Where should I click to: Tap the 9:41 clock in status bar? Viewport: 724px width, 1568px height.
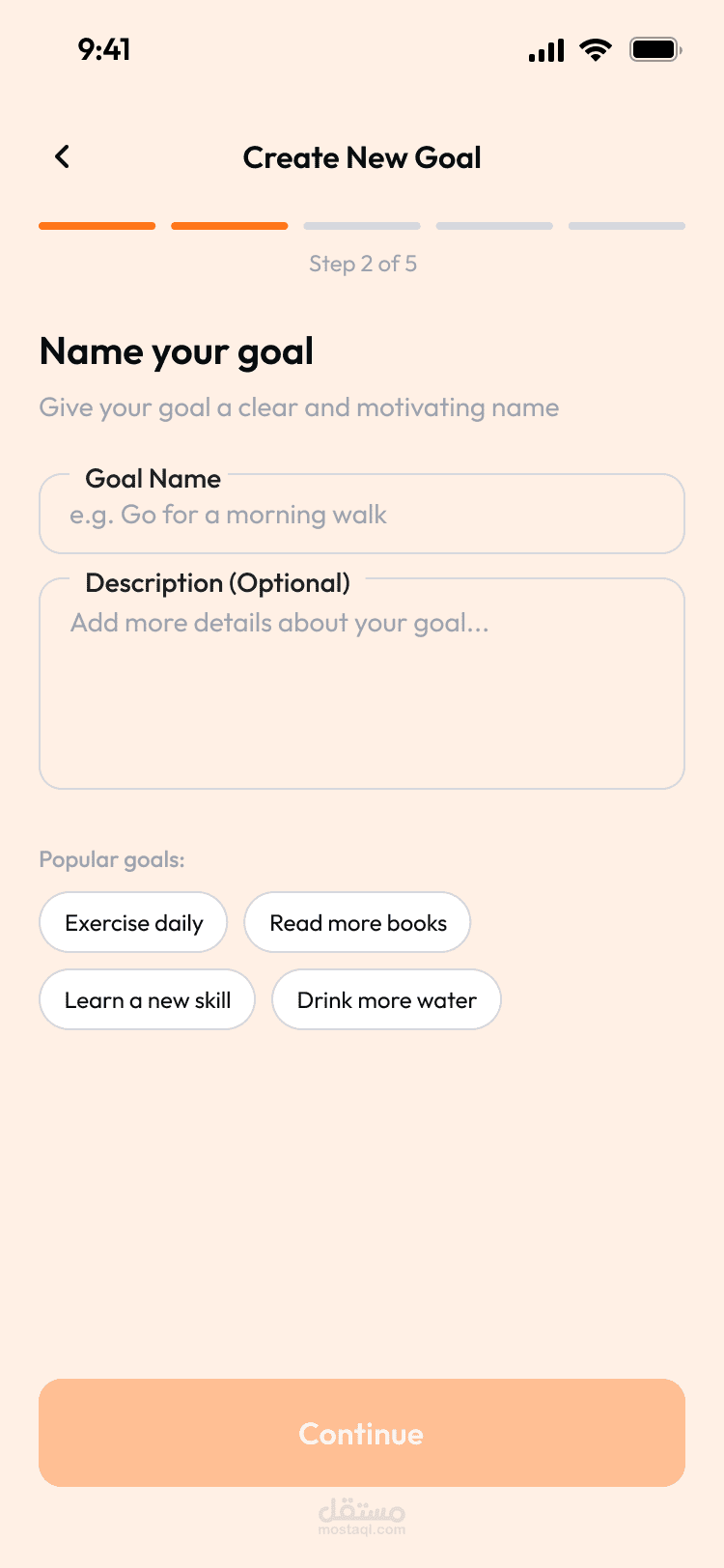point(104,49)
